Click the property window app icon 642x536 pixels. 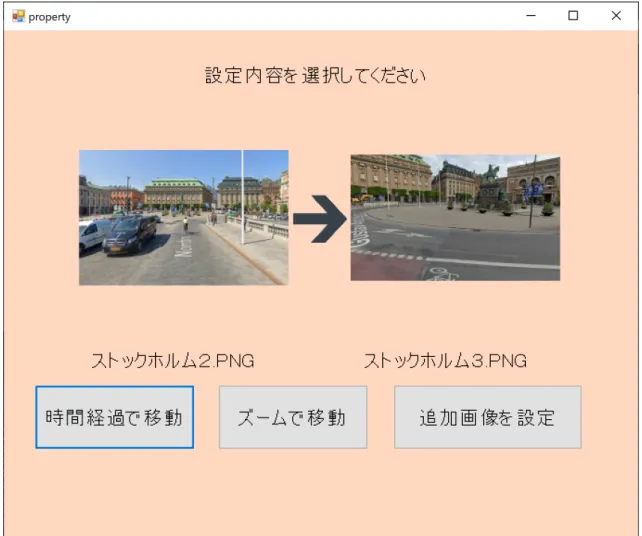click(18, 16)
